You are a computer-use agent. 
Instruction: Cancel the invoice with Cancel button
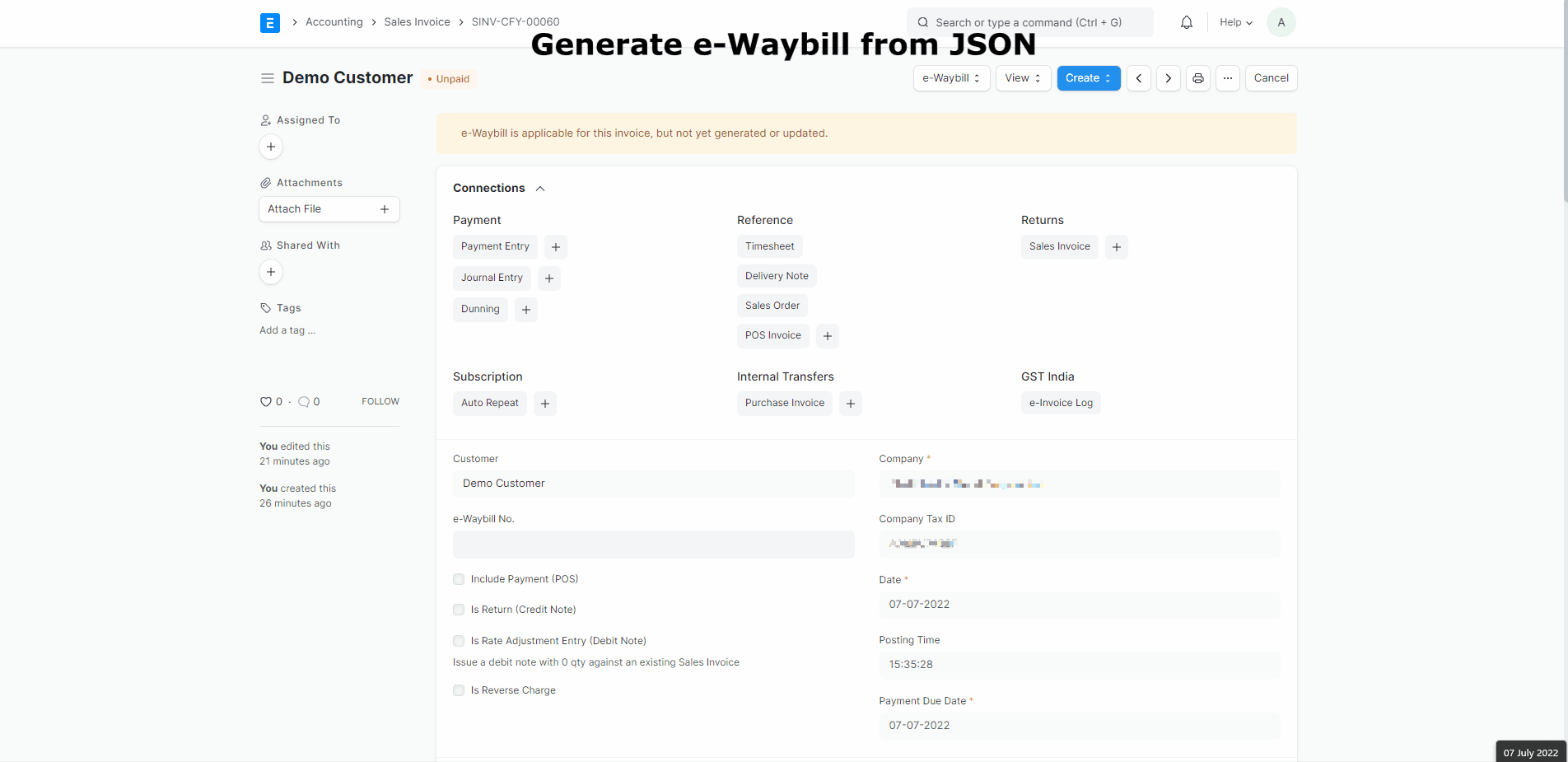tap(1271, 78)
